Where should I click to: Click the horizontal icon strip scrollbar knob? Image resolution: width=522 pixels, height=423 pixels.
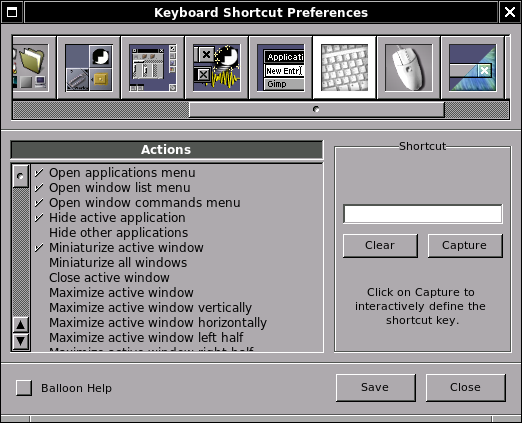point(316,109)
